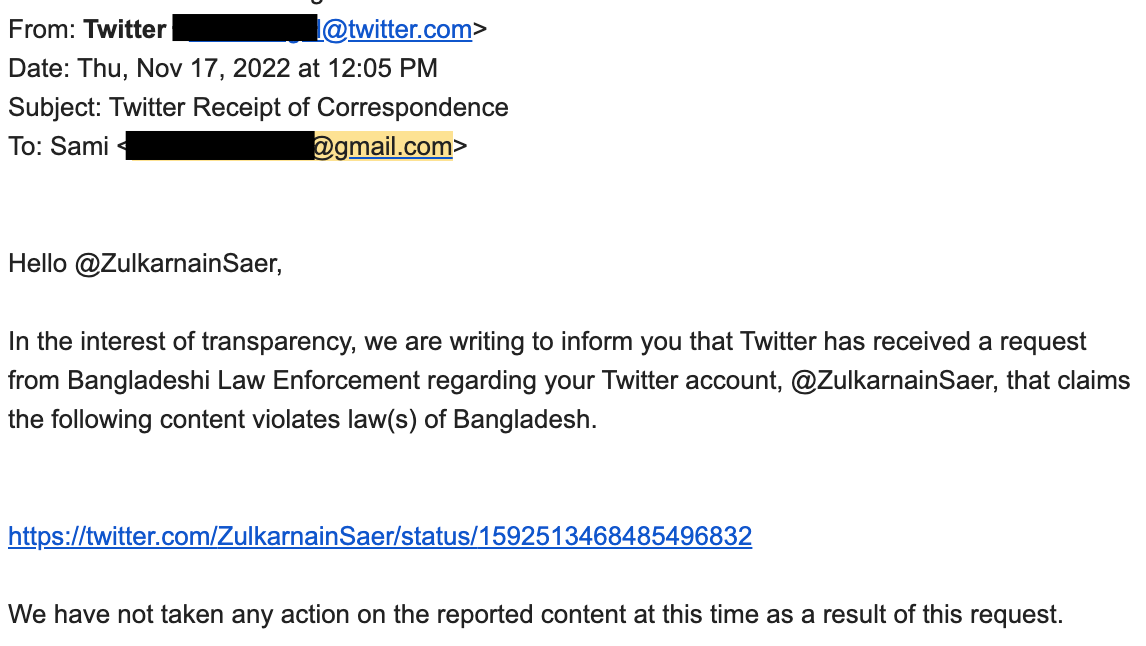This screenshot has height=646, width=1146.
Task: Click the redacted recipient address box
Action: [x=220, y=145]
